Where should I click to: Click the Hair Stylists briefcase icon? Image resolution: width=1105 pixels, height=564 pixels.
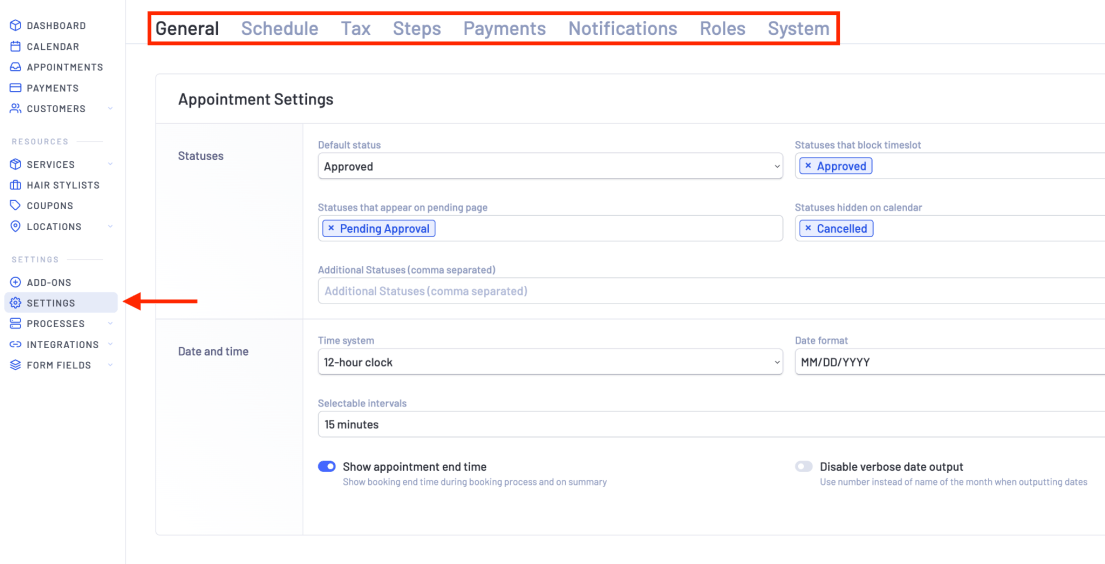(16, 185)
